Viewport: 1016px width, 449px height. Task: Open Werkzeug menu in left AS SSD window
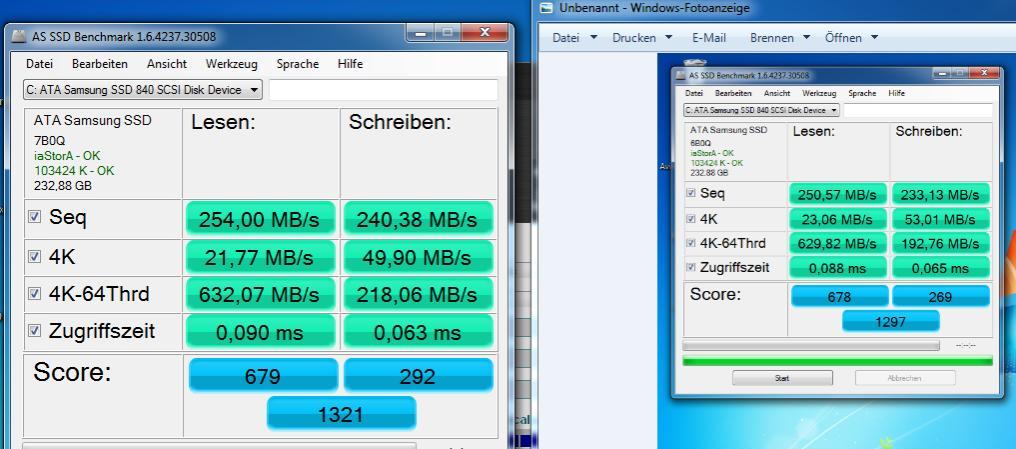pyautogui.click(x=231, y=64)
